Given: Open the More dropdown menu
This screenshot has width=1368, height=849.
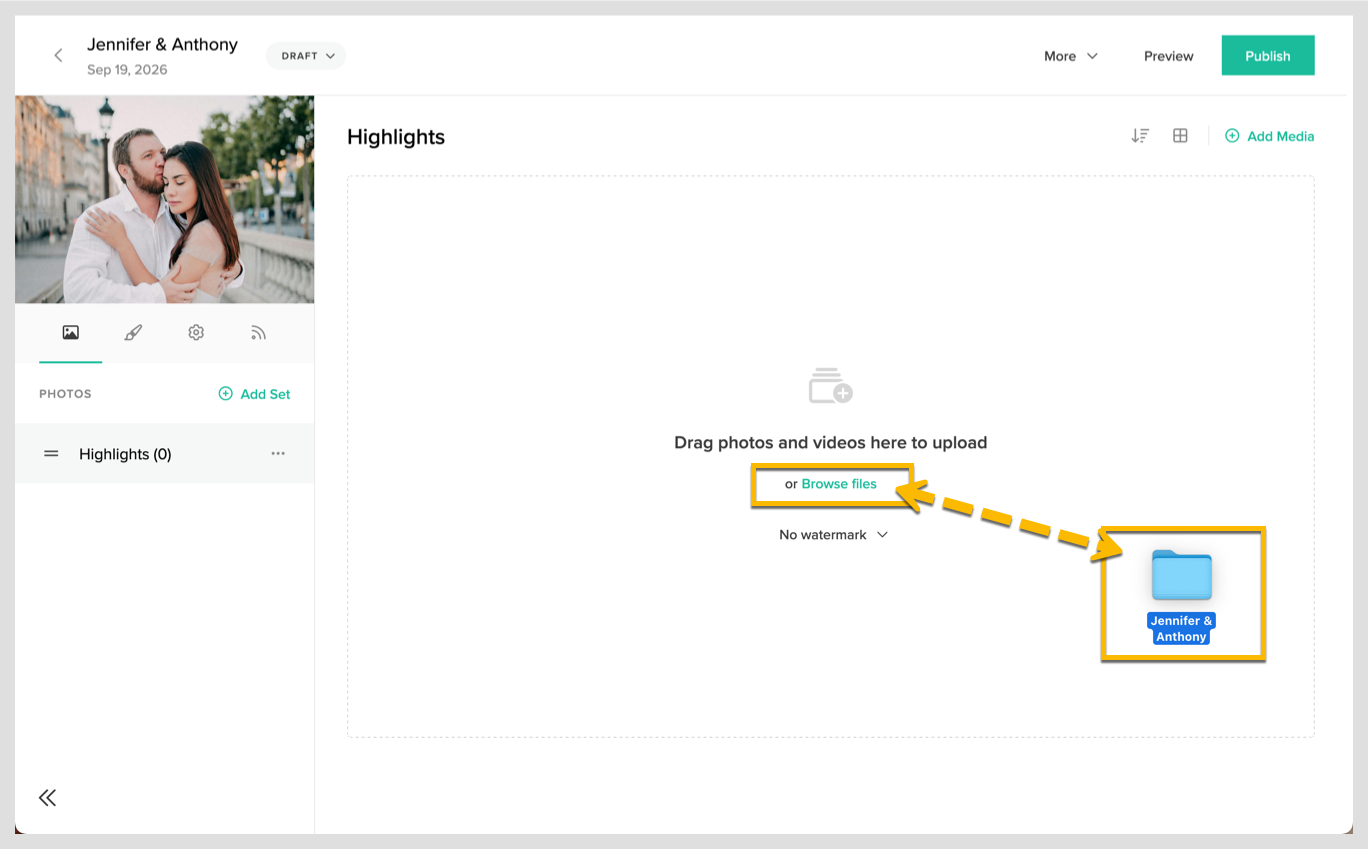Looking at the screenshot, I should point(1071,56).
